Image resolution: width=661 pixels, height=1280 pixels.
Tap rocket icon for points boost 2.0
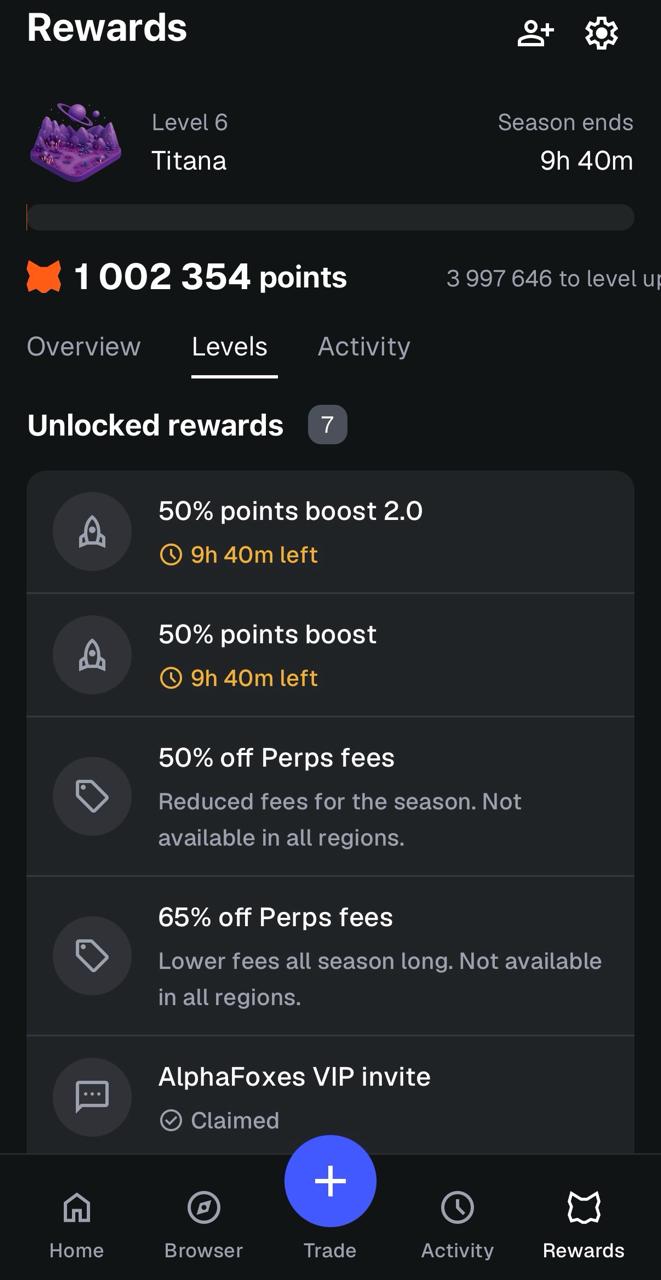(92, 532)
